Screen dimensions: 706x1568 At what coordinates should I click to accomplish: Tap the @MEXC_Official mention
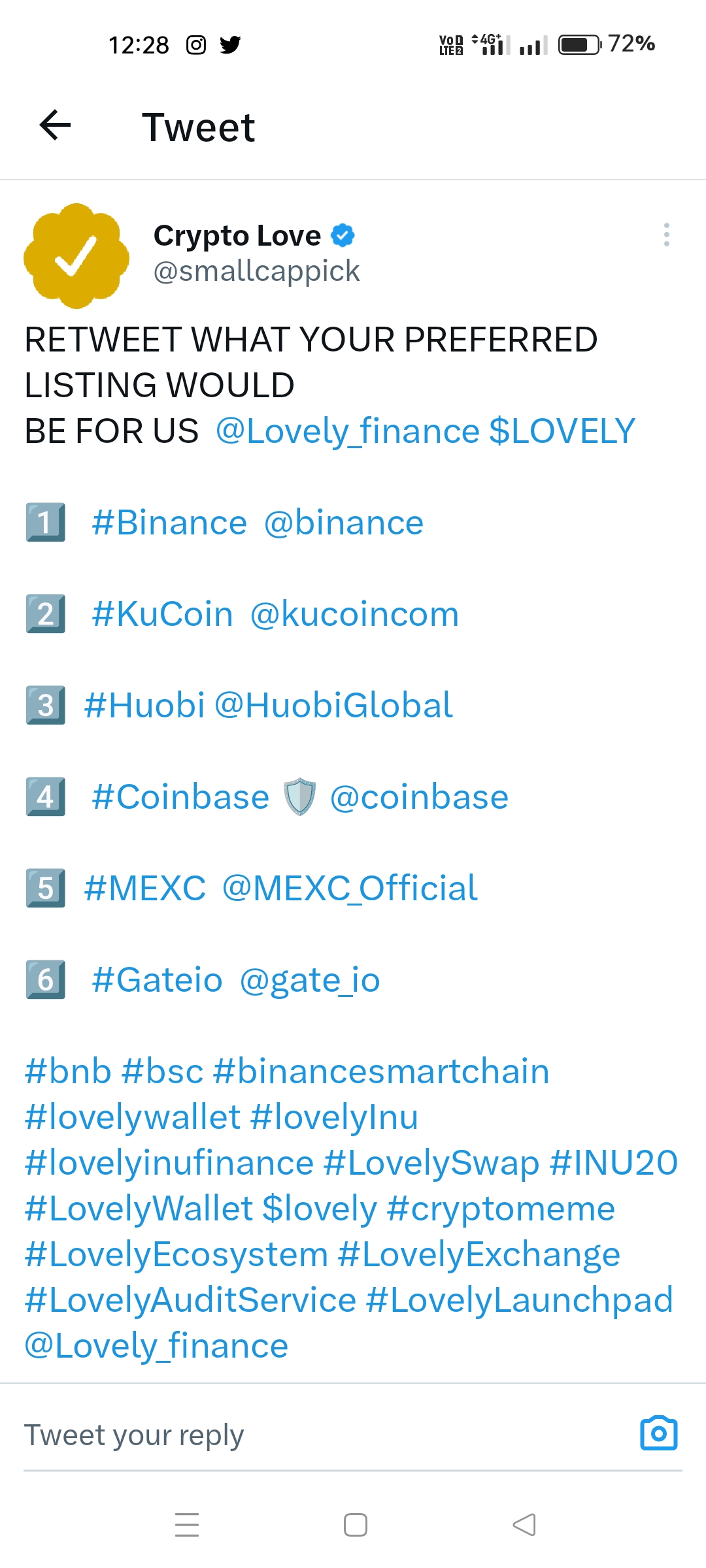[350, 889]
